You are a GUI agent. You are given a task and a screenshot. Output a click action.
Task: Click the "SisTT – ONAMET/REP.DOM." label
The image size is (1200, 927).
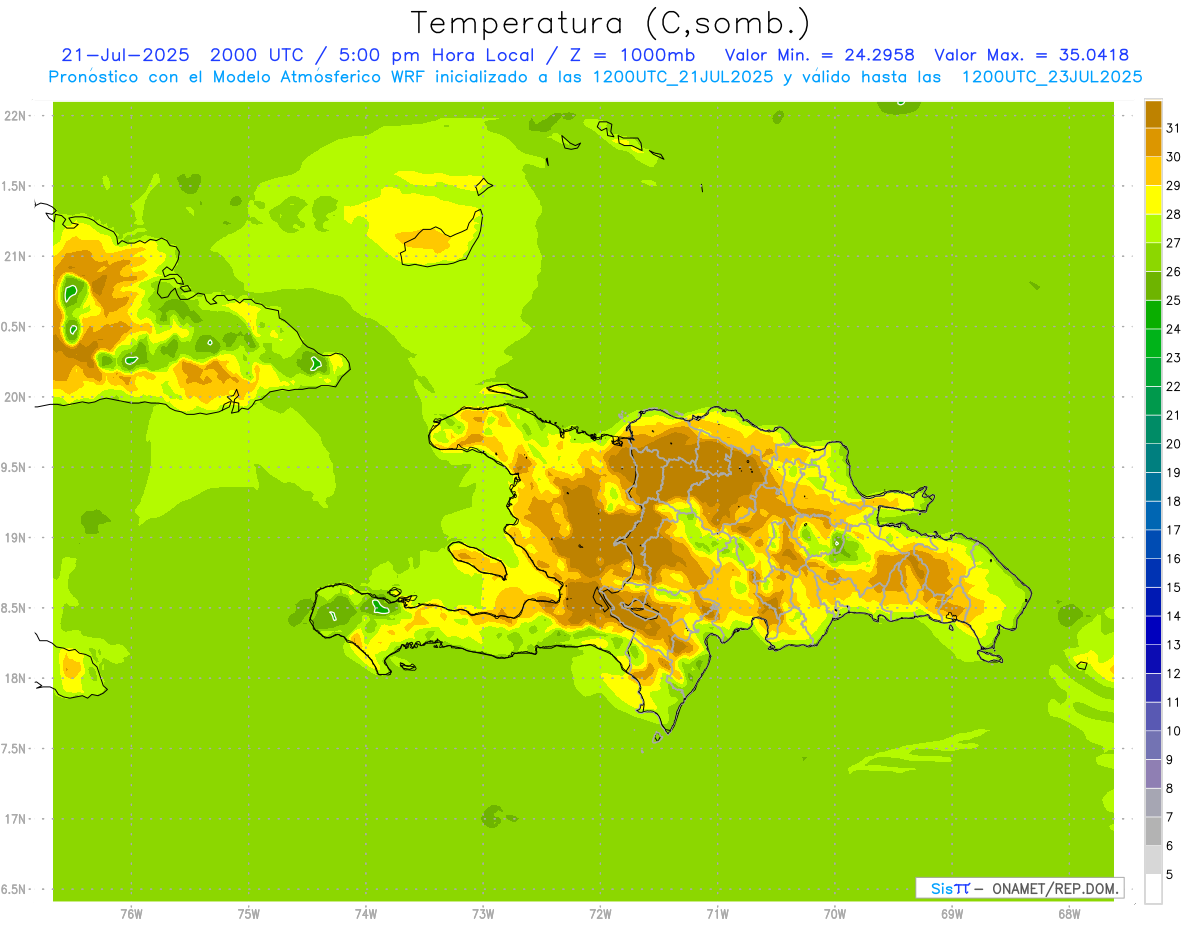1019,888
